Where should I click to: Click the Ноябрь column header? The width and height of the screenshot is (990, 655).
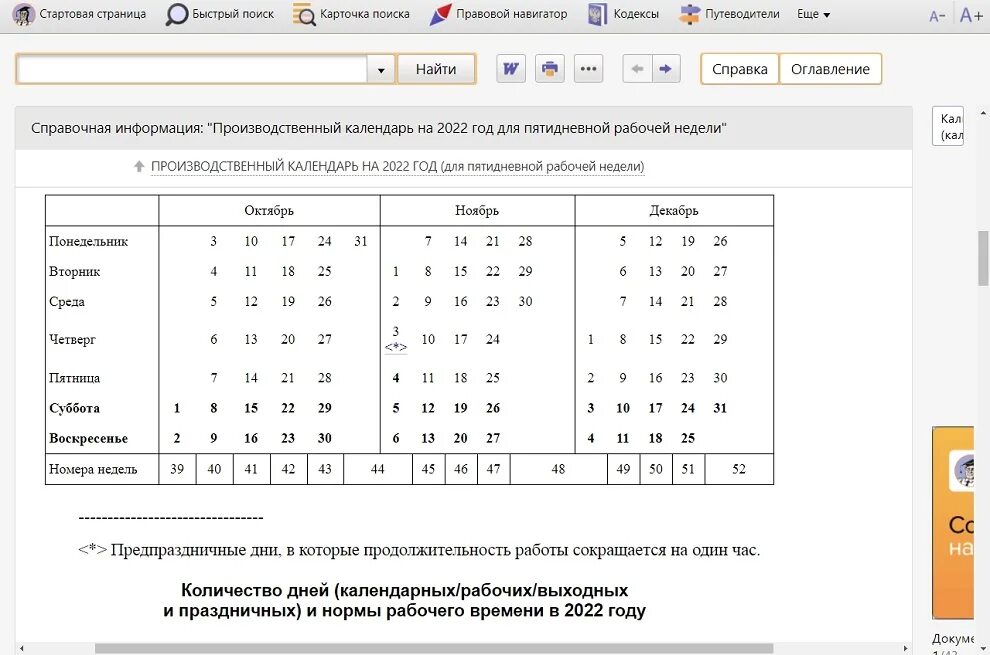point(477,210)
